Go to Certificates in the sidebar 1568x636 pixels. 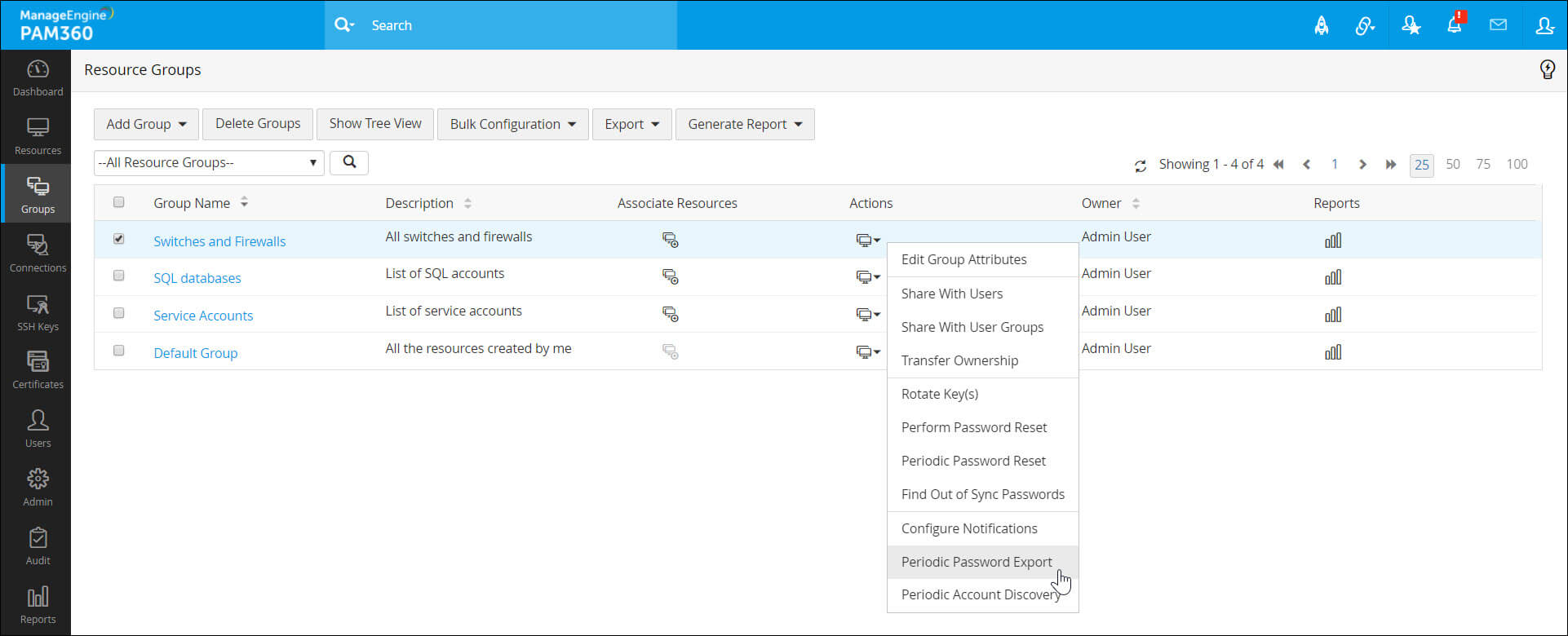(x=38, y=371)
